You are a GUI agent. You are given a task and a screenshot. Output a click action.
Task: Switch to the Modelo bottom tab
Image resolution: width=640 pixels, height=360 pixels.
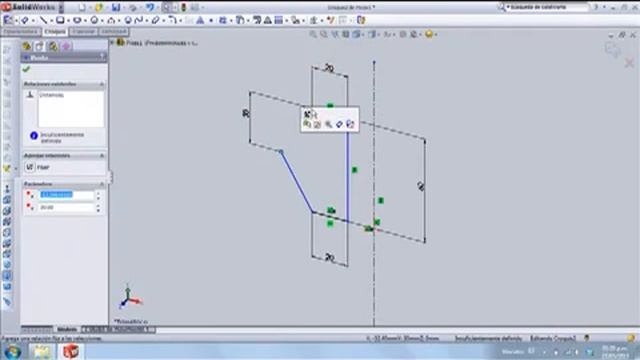[67, 329]
